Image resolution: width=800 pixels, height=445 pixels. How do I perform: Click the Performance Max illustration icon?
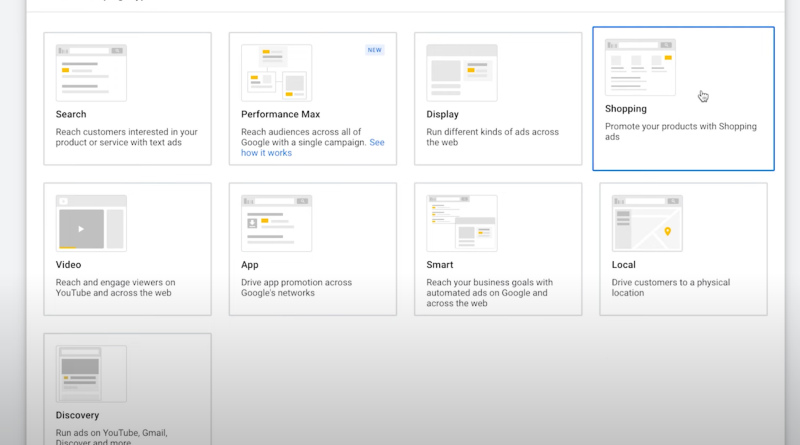tap(276, 72)
